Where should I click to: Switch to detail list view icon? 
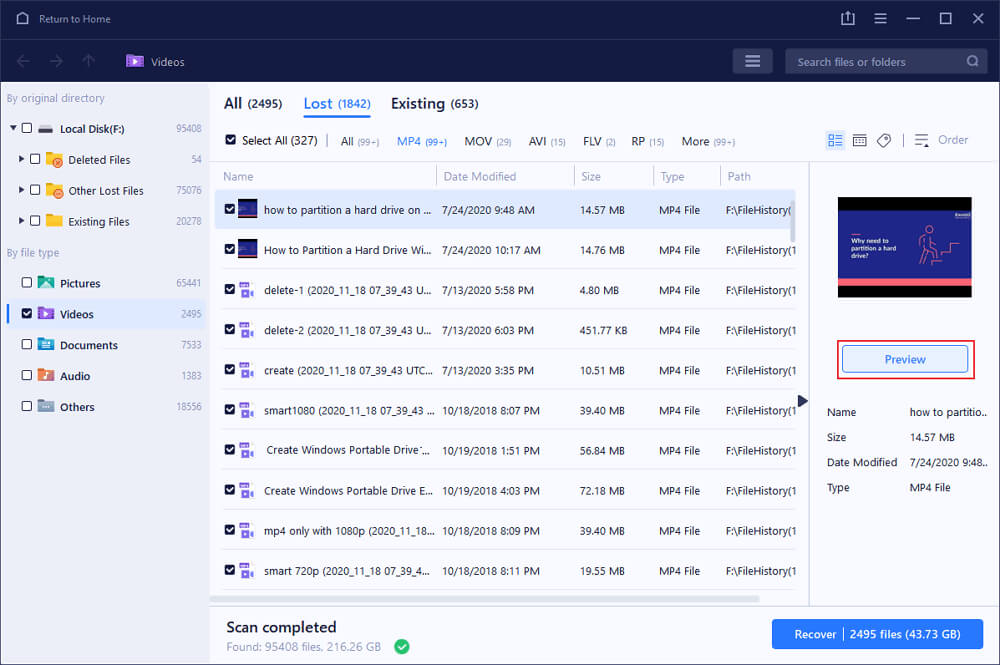click(835, 141)
